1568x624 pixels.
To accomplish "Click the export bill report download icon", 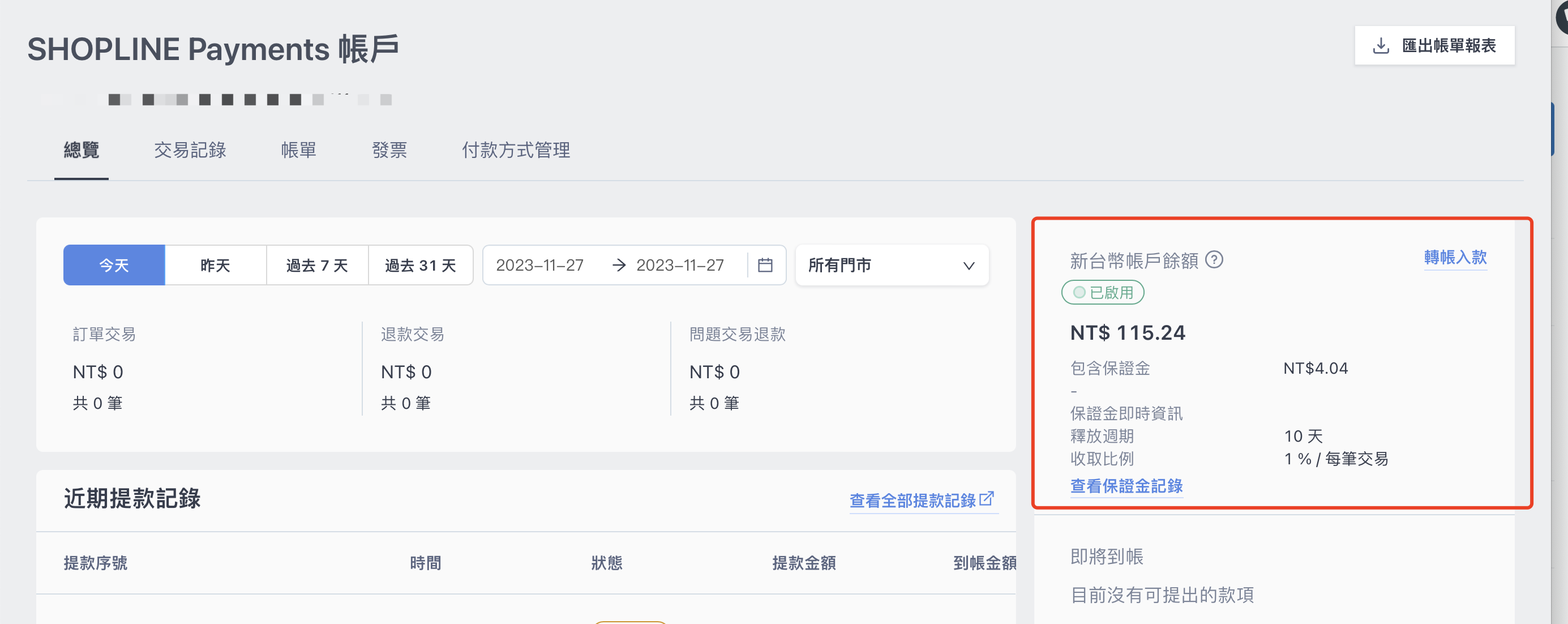I will [1381, 46].
